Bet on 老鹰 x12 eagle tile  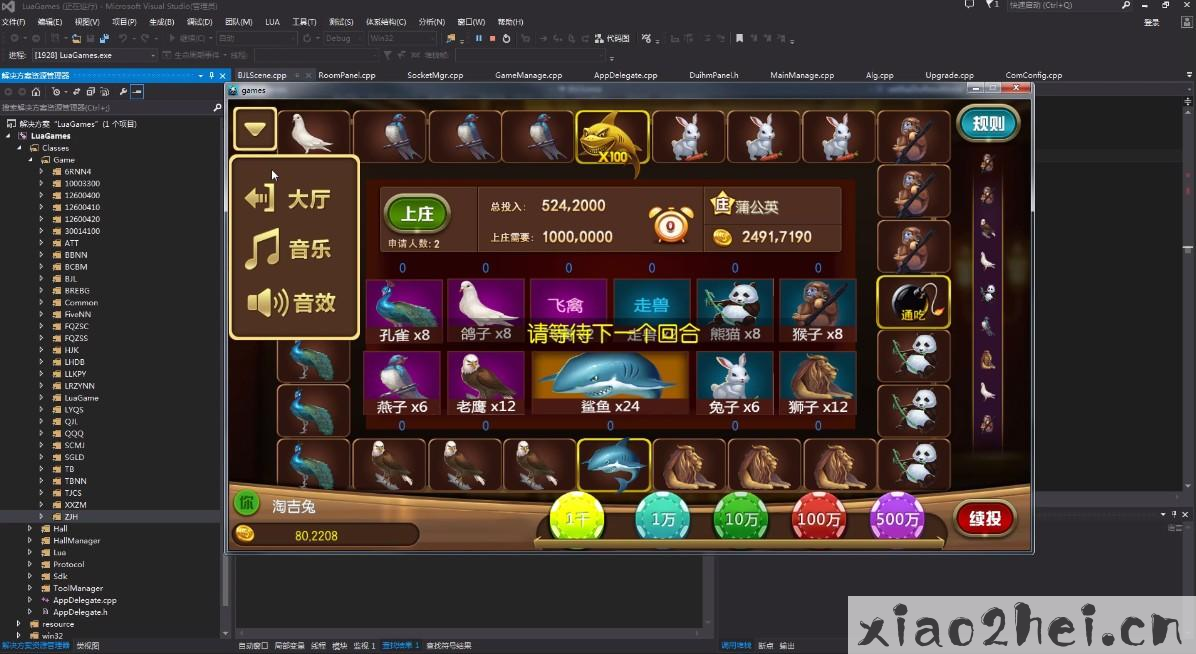pyautogui.click(x=486, y=383)
